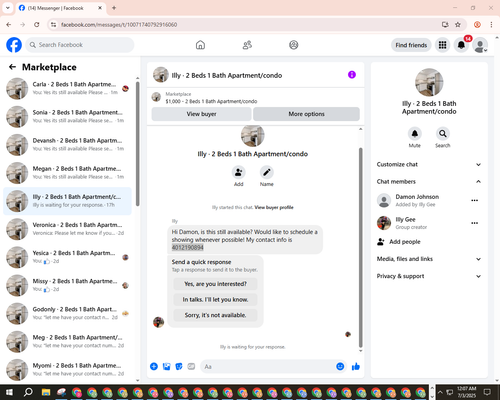
Task: Click the More options button
Action: coord(306,114)
